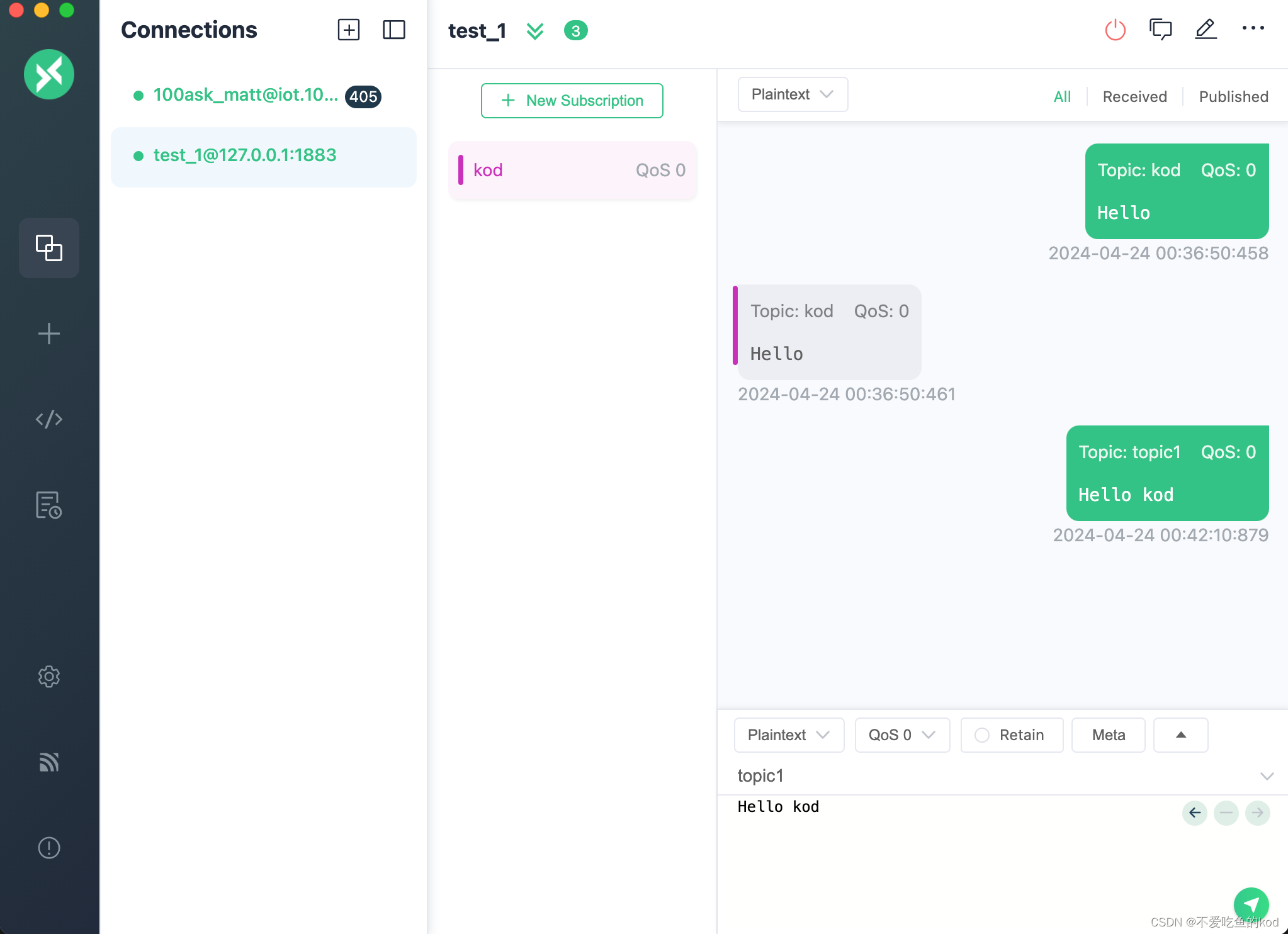1288x934 pixels.
Task: Open the script code icon in sidebar
Action: point(48,419)
